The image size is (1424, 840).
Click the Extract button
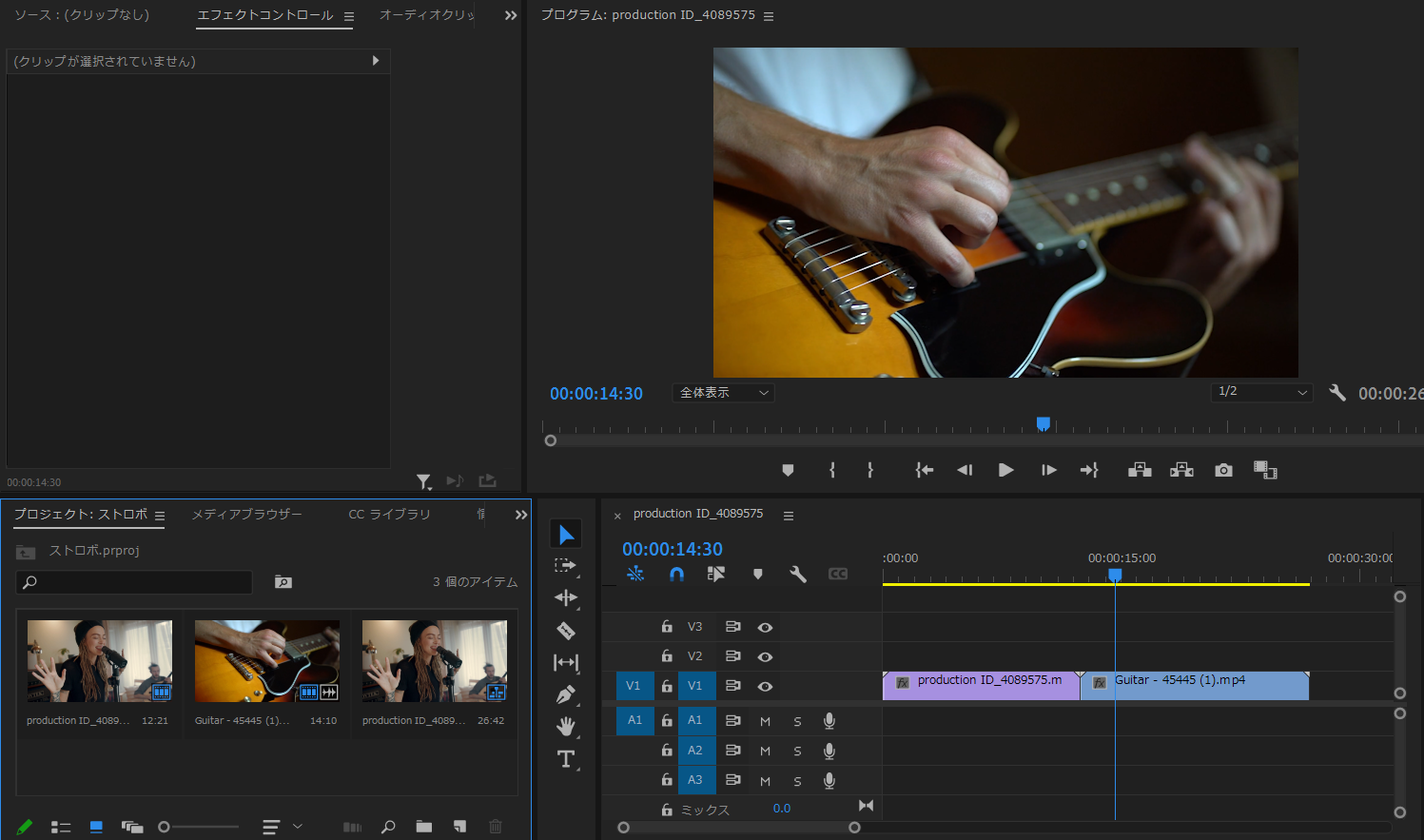pos(1181,470)
